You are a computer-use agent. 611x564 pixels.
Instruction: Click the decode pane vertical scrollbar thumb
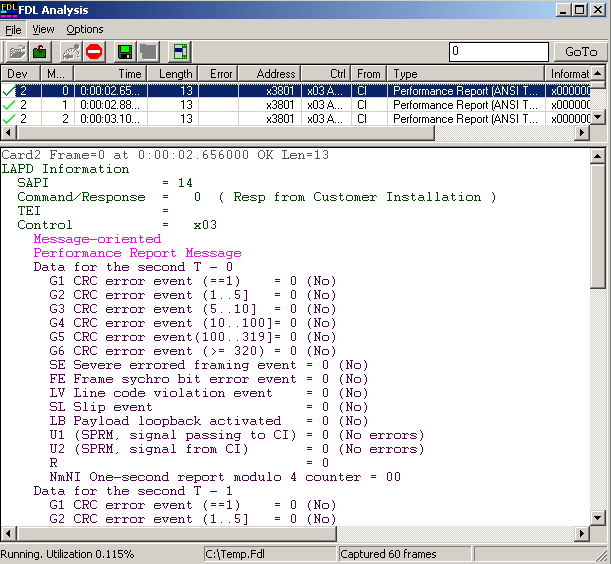598,226
